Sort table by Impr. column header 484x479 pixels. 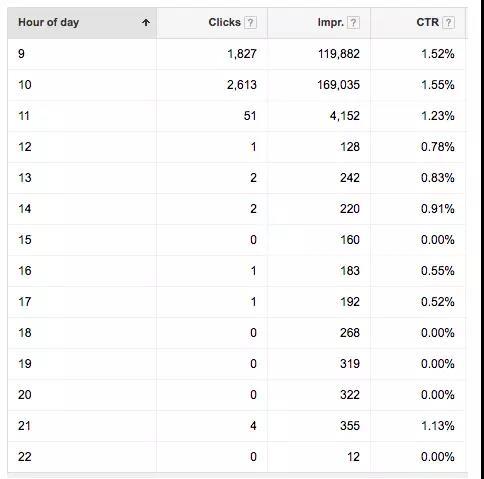(x=330, y=23)
